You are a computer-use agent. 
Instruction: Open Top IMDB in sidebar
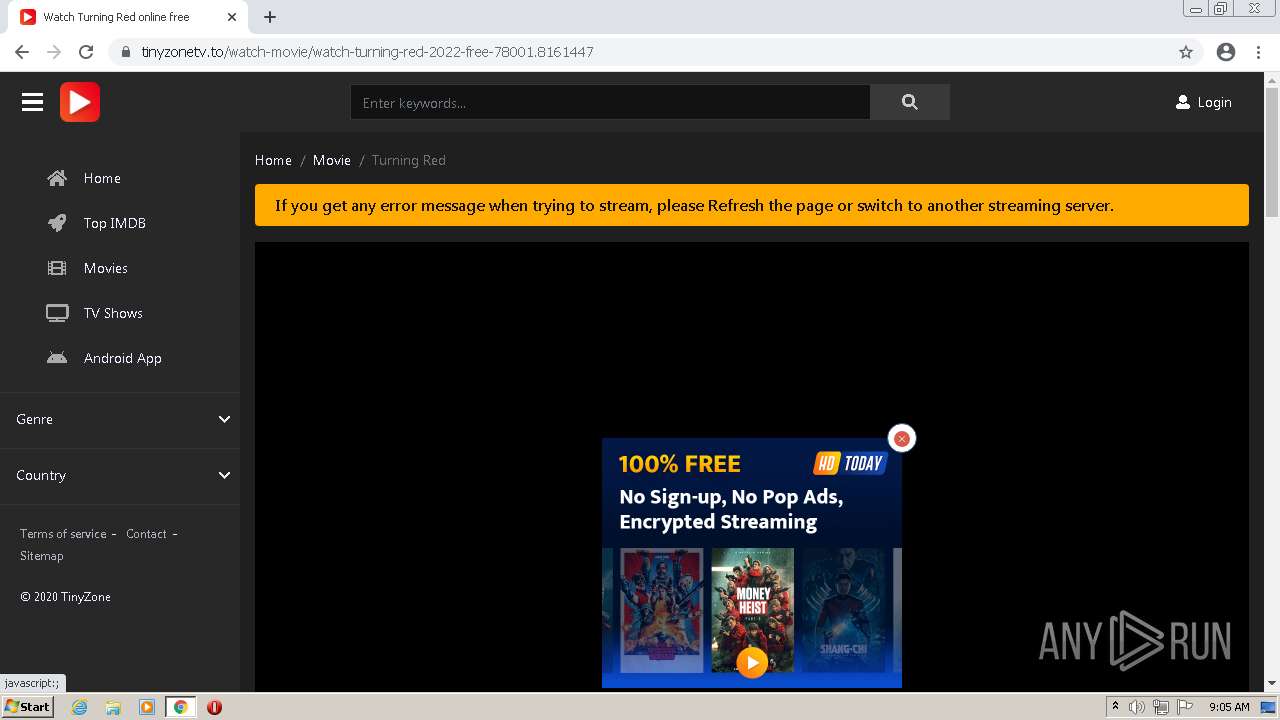point(115,223)
